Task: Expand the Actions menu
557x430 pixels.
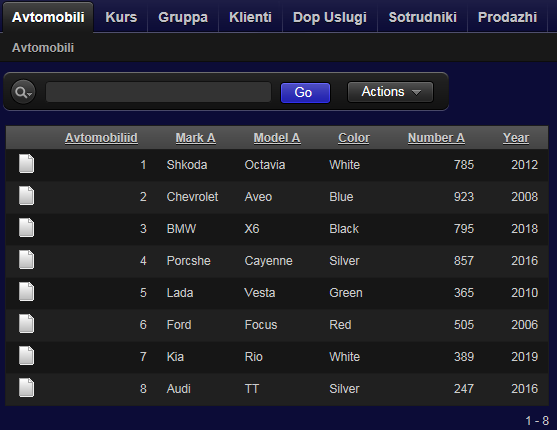Action: pyautogui.click(x=390, y=92)
